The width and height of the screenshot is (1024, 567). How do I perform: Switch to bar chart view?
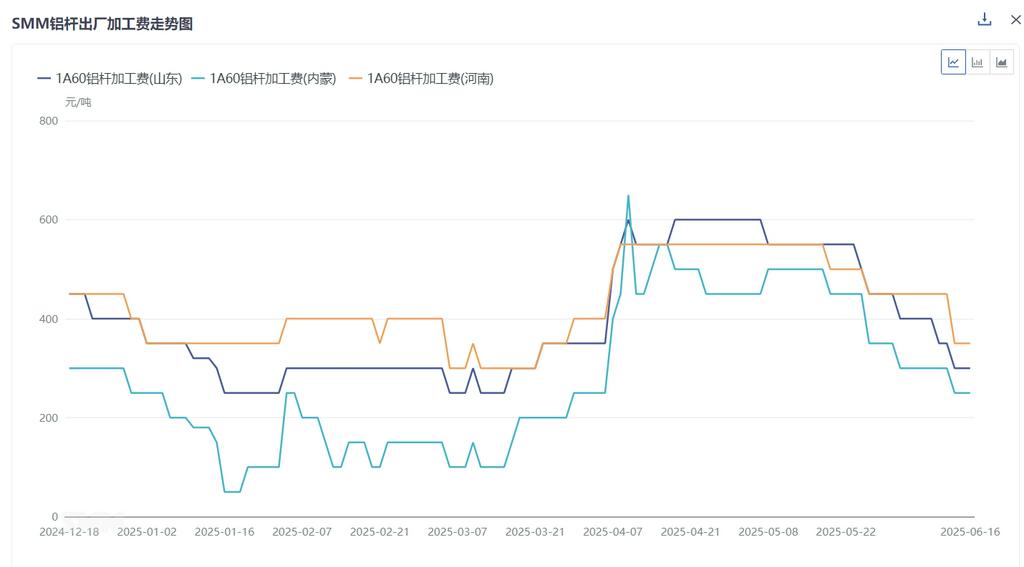(x=977, y=62)
